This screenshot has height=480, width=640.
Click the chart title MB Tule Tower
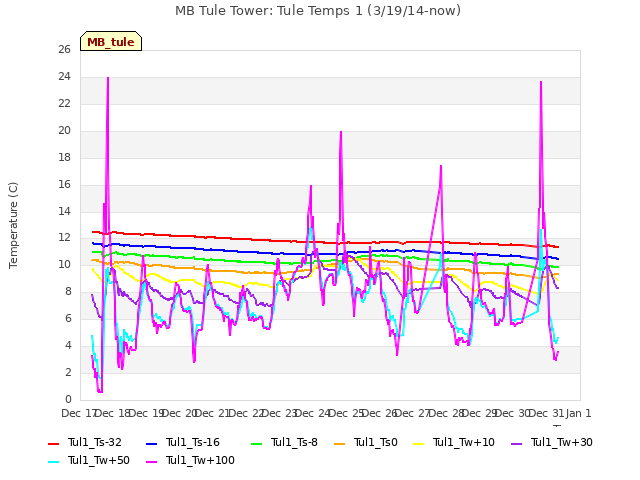pyautogui.click(x=318, y=11)
